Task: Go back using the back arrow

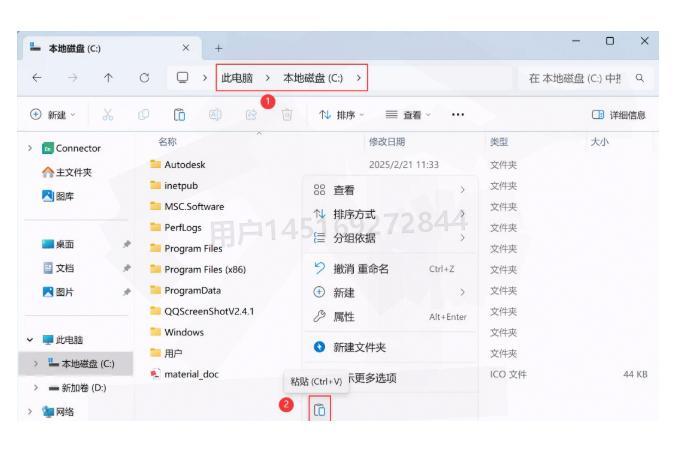Action: [37, 78]
